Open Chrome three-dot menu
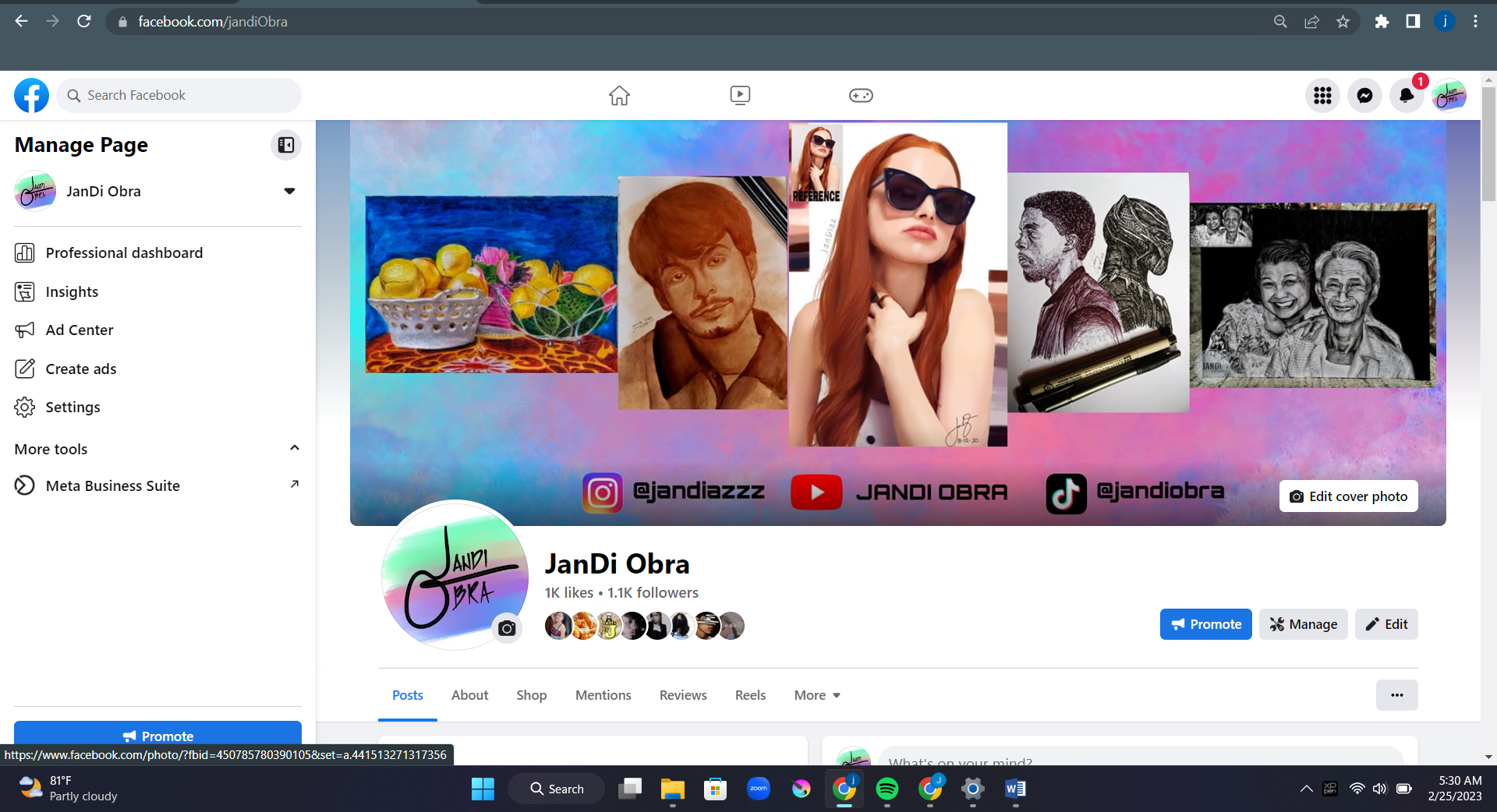1497x812 pixels. pyautogui.click(x=1475, y=22)
